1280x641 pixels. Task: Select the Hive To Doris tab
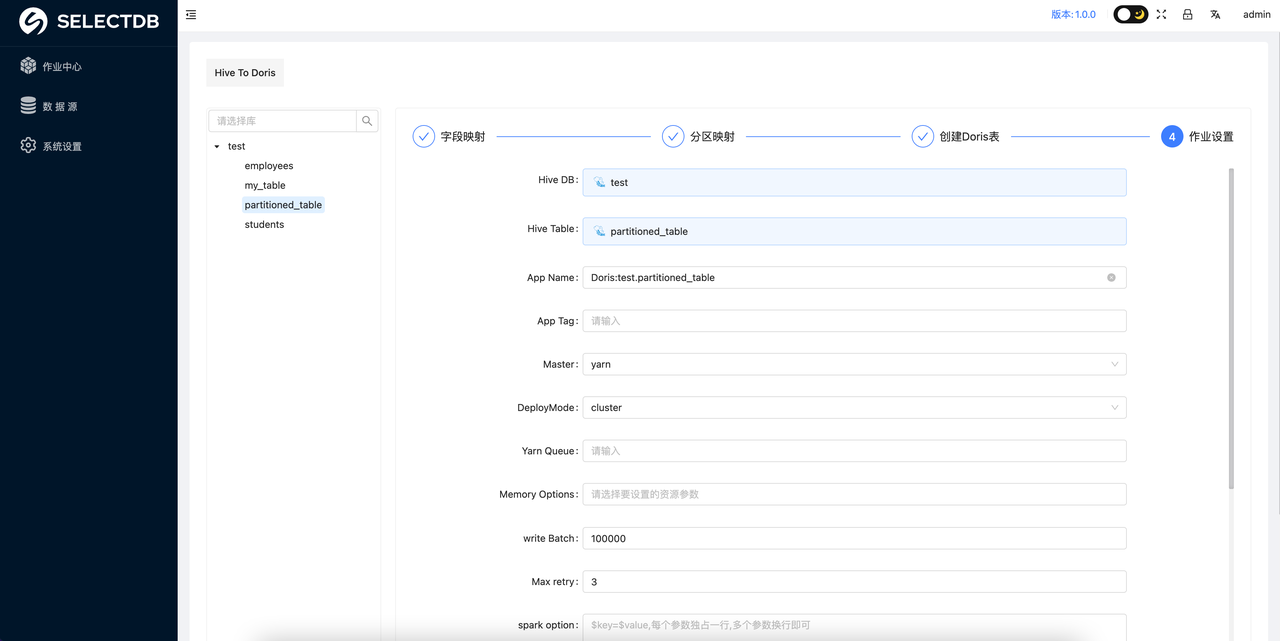(x=245, y=72)
